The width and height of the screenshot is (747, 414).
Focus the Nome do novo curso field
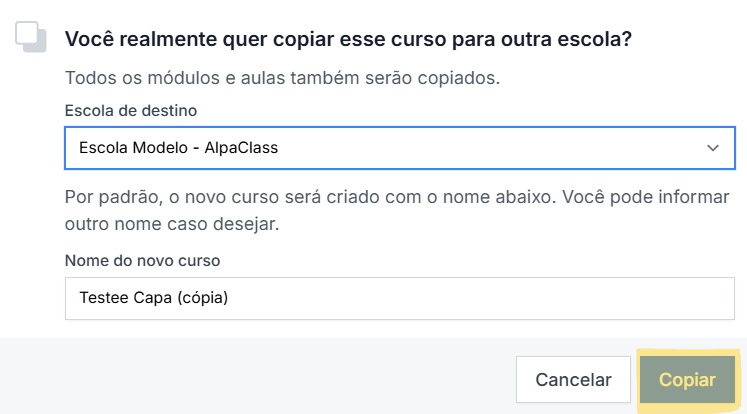point(400,298)
